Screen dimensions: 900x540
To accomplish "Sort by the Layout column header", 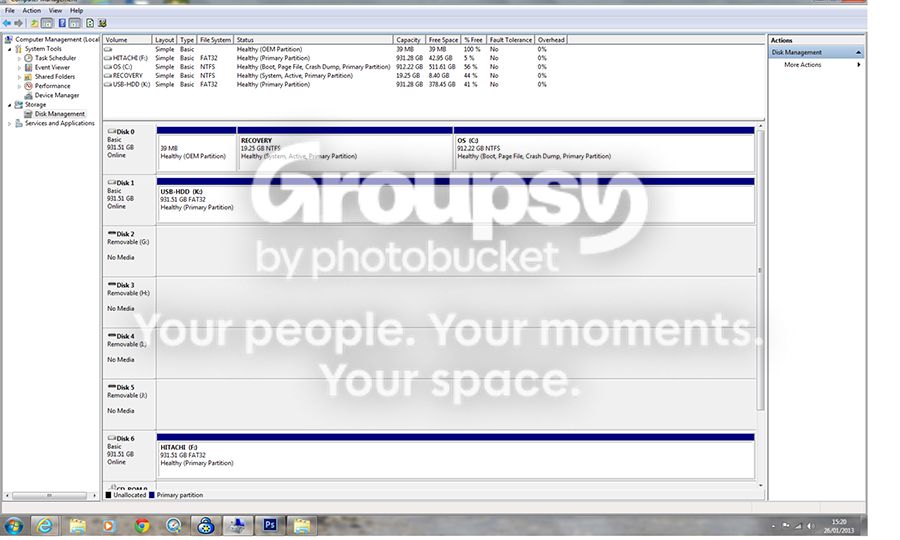I will (164, 40).
